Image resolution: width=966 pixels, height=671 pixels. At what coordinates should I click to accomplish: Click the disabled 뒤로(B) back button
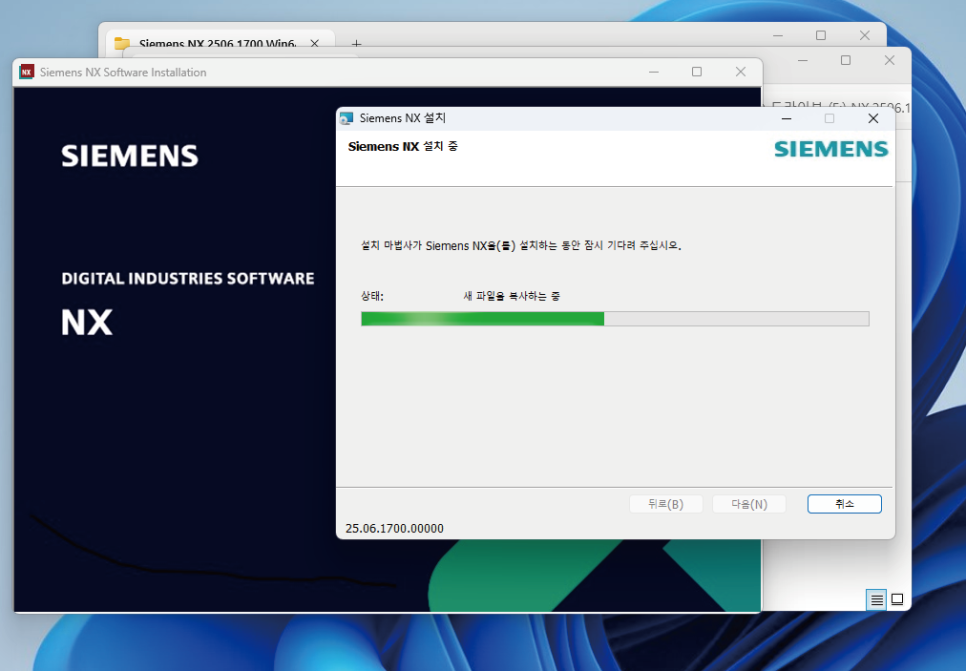pos(665,504)
